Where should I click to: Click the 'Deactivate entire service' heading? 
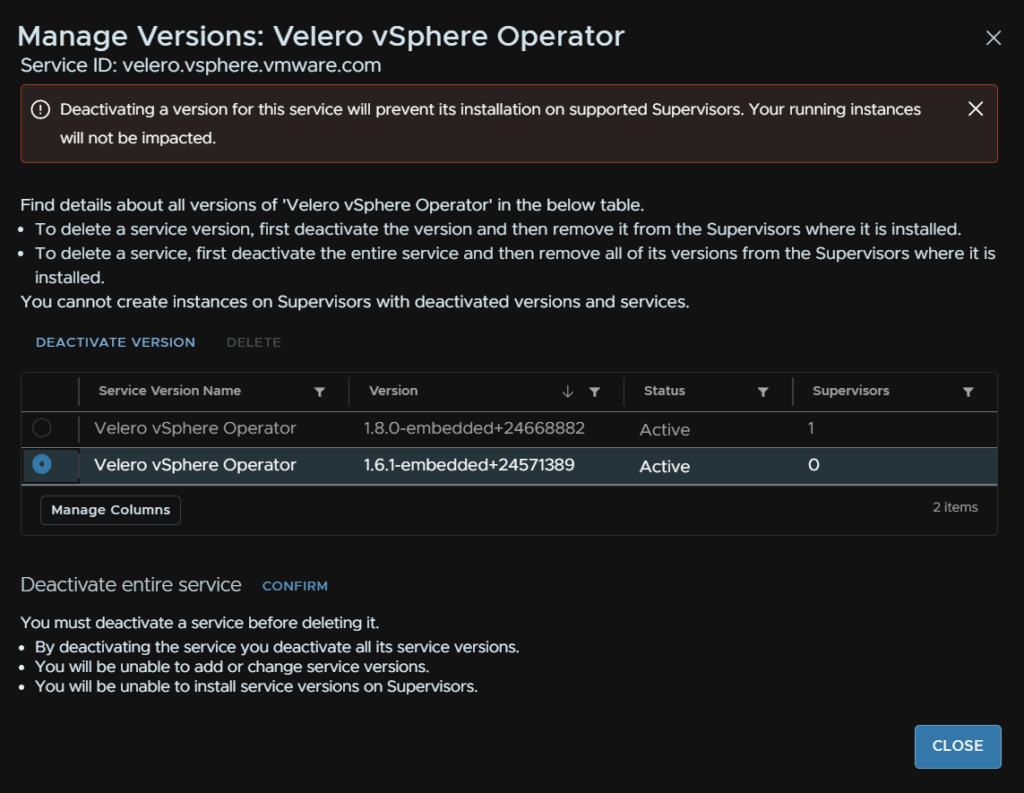(131, 585)
